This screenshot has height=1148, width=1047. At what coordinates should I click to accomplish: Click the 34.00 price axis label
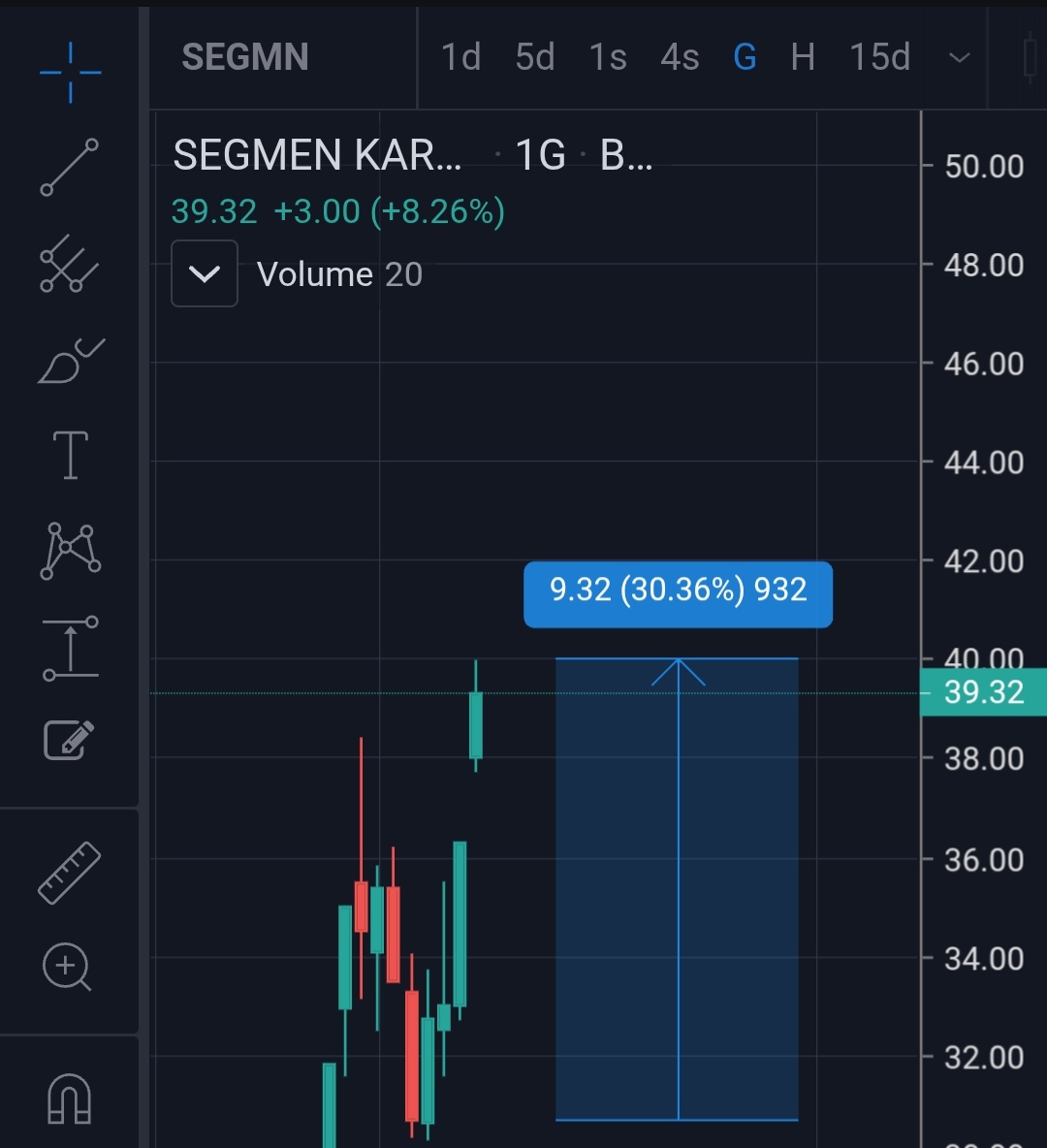[x=984, y=958]
